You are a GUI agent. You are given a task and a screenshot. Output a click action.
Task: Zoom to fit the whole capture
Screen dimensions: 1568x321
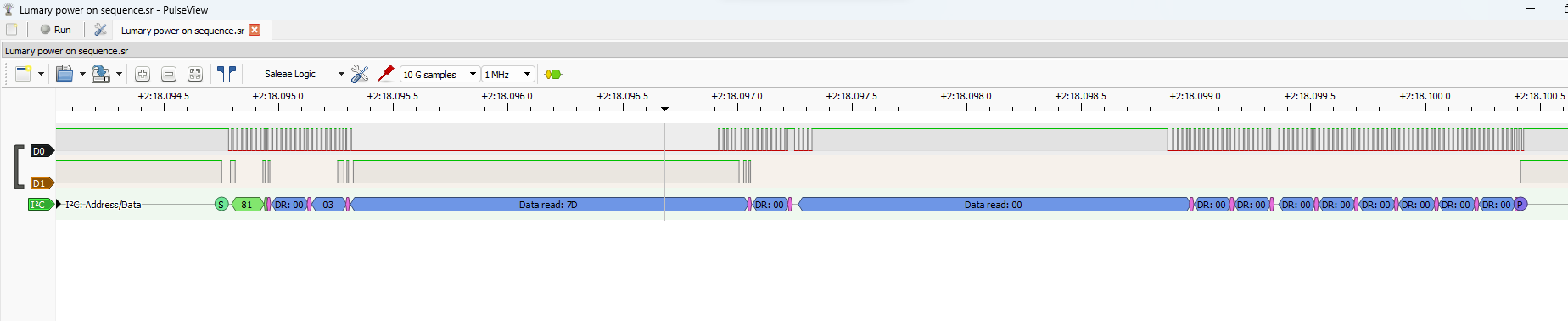coord(195,75)
